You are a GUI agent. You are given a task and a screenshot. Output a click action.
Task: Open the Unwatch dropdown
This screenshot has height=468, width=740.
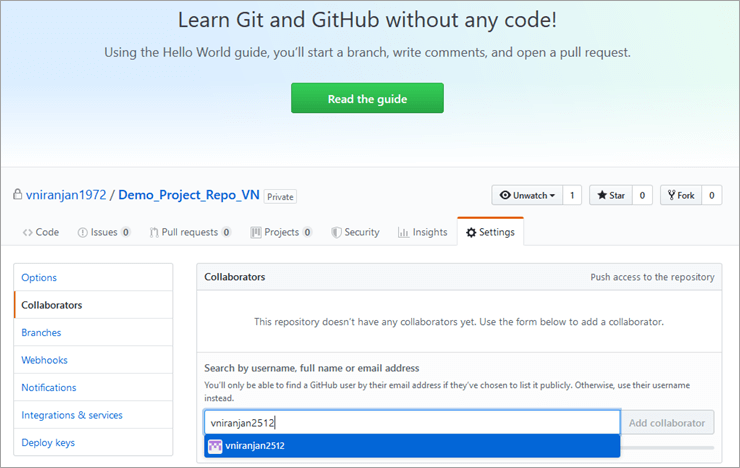526,196
